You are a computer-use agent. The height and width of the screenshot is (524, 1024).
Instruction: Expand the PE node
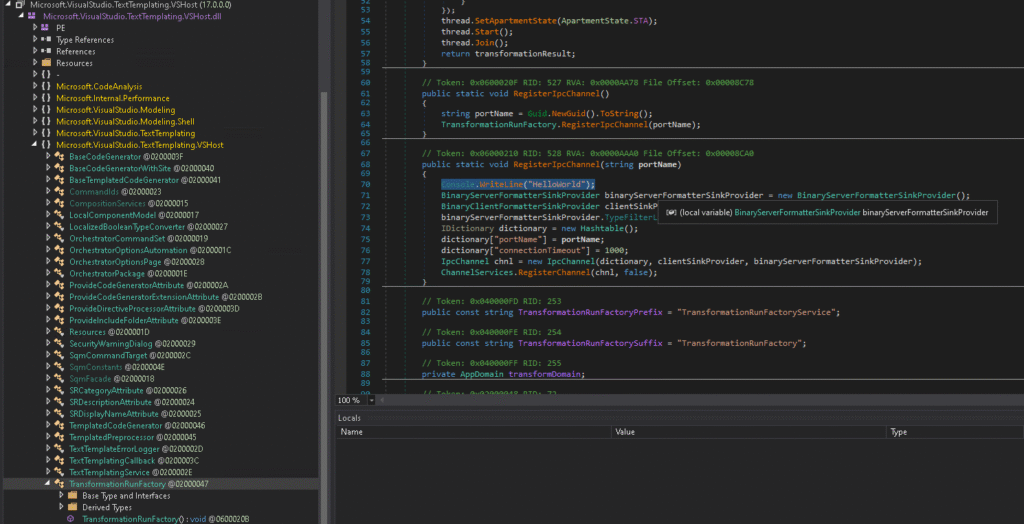click(35, 28)
